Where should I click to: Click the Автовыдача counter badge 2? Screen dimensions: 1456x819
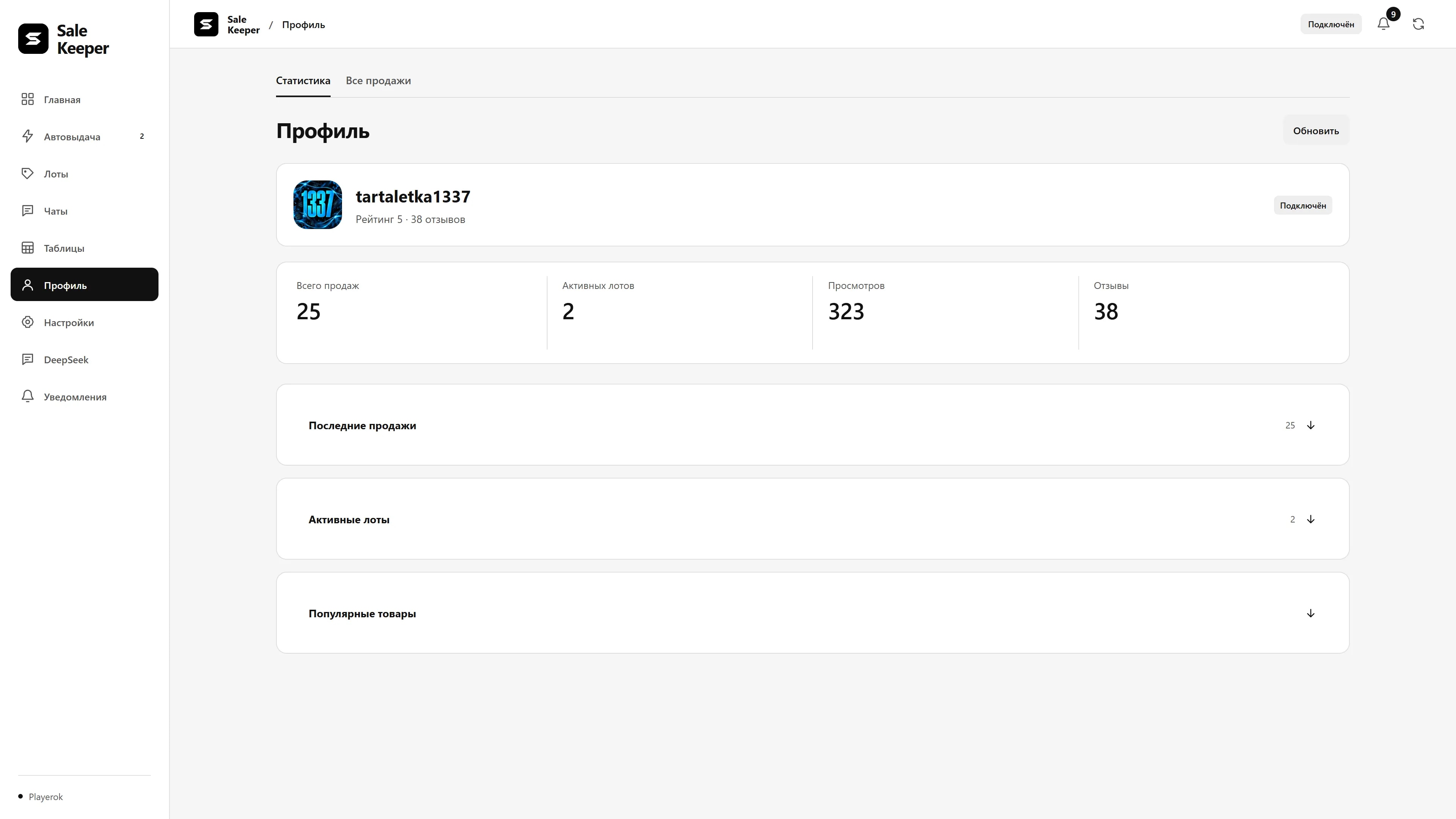tap(142, 136)
